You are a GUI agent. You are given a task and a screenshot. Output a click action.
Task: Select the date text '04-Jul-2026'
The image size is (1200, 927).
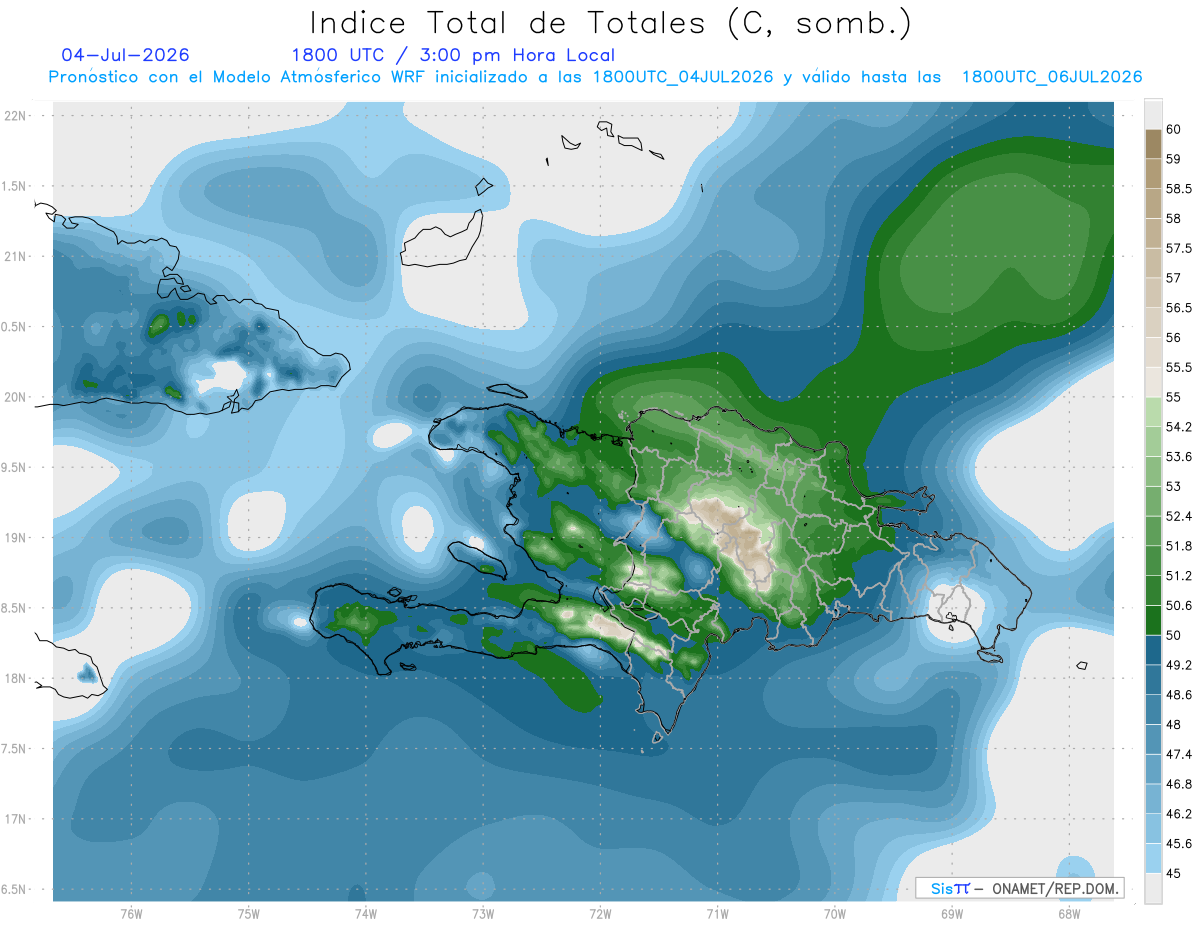pos(125,55)
